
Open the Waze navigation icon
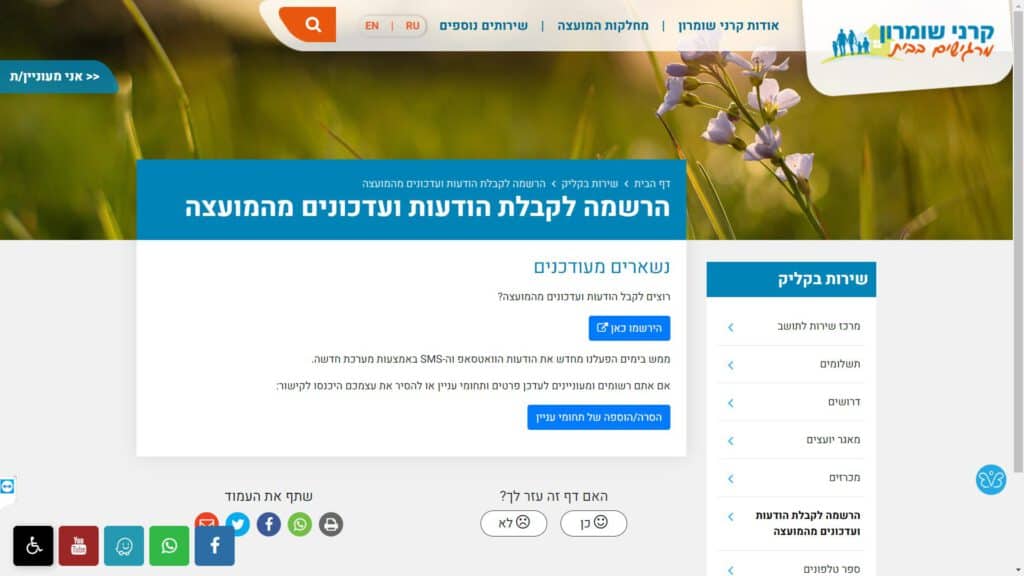[x=124, y=546]
